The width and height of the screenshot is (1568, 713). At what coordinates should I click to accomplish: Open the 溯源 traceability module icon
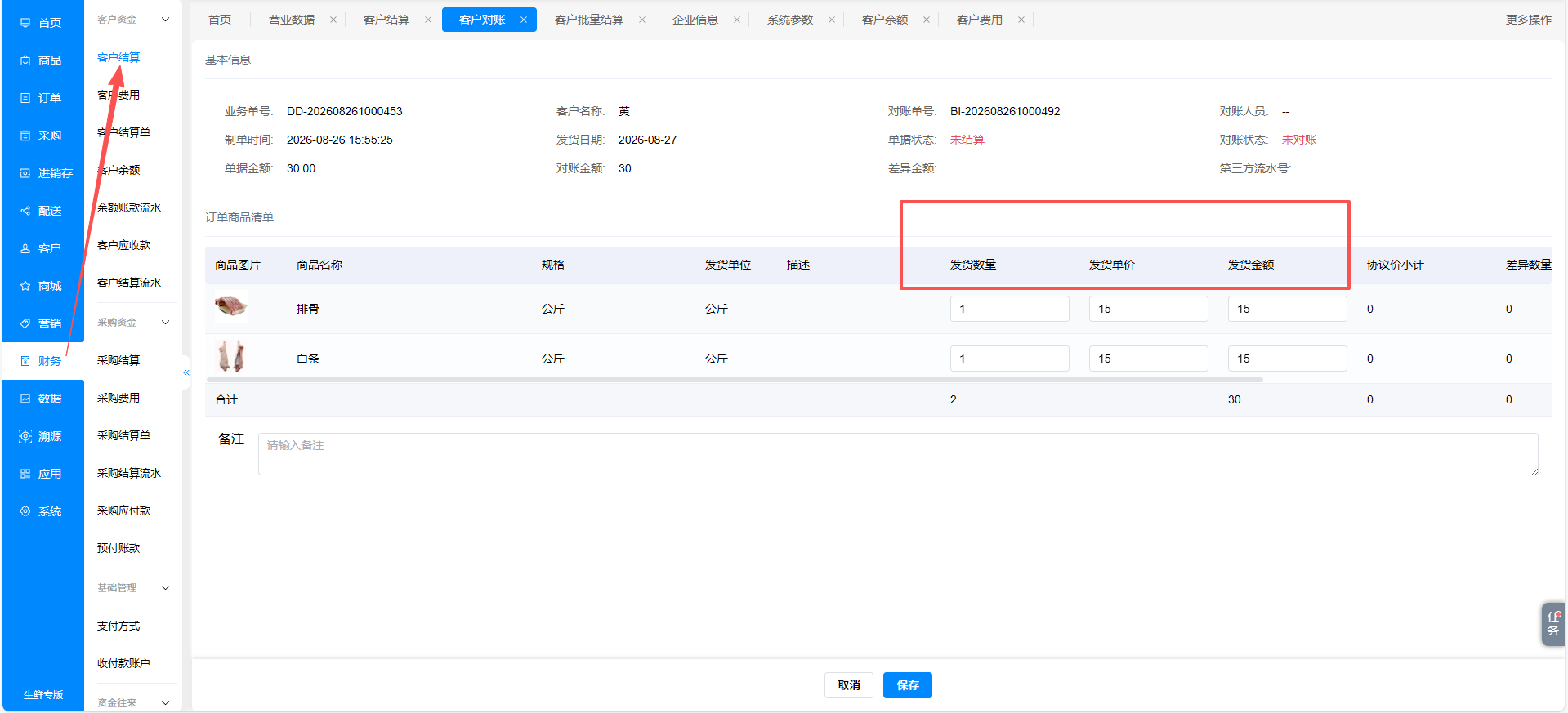click(x=25, y=436)
